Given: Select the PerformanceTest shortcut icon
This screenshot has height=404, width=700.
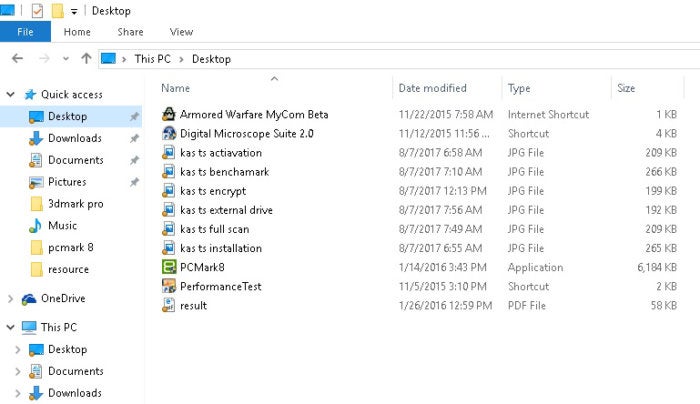Looking at the screenshot, I should 169,287.
